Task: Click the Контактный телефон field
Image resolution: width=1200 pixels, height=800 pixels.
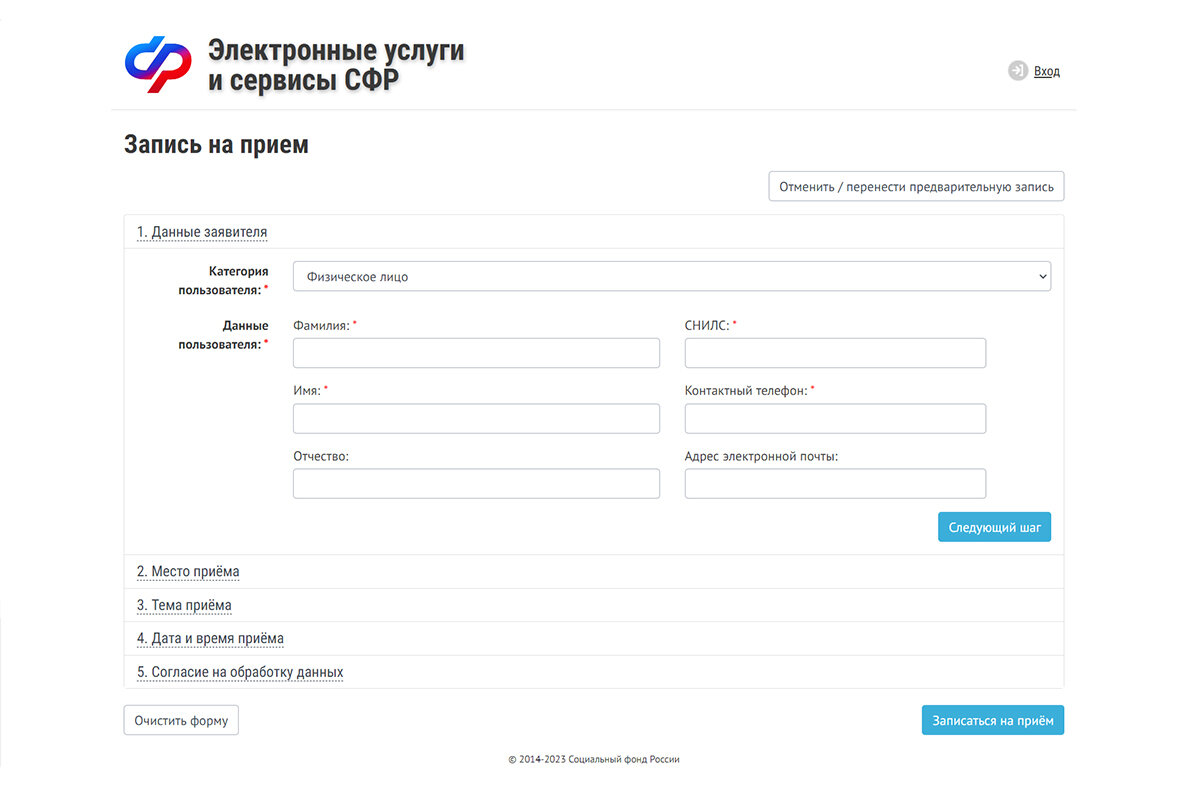Action: pos(834,418)
